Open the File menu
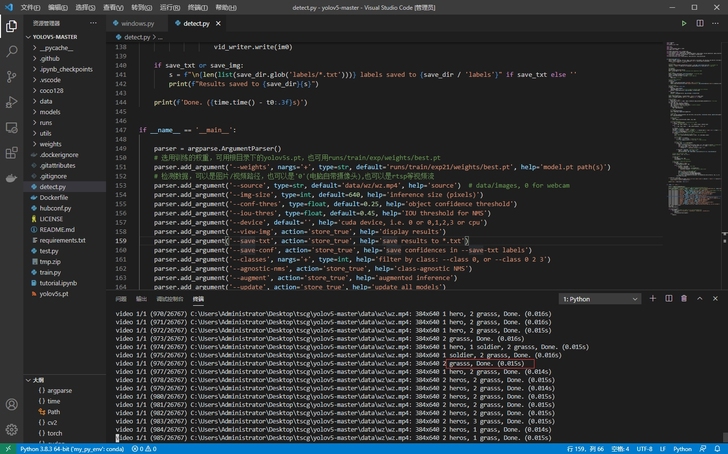Image resolution: width=728 pixels, height=454 pixels. click(30, 7)
